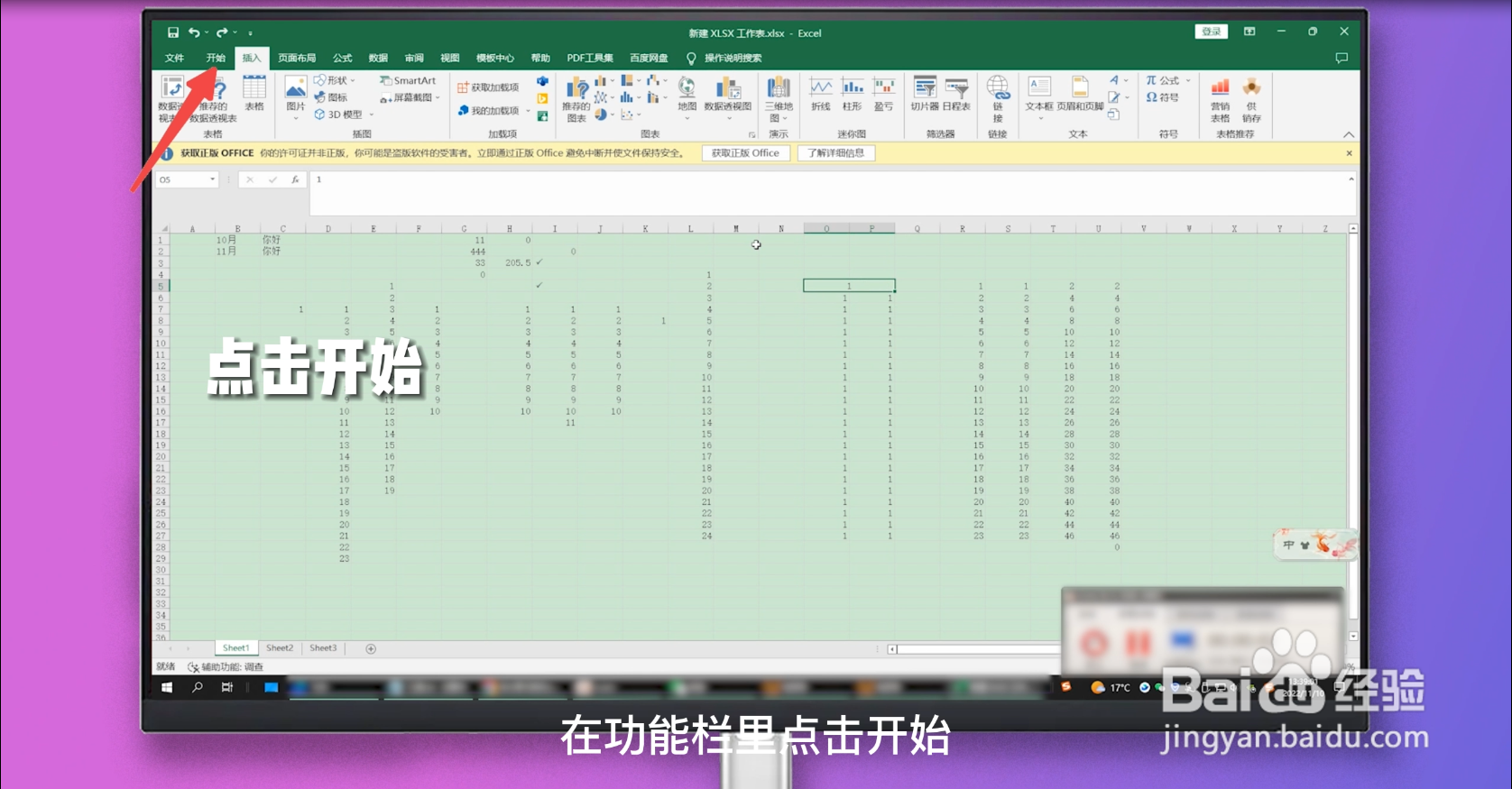Image resolution: width=1512 pixels, height=789 pixels.
Task: Open the Windows Start menu
Action: (167, 687)
